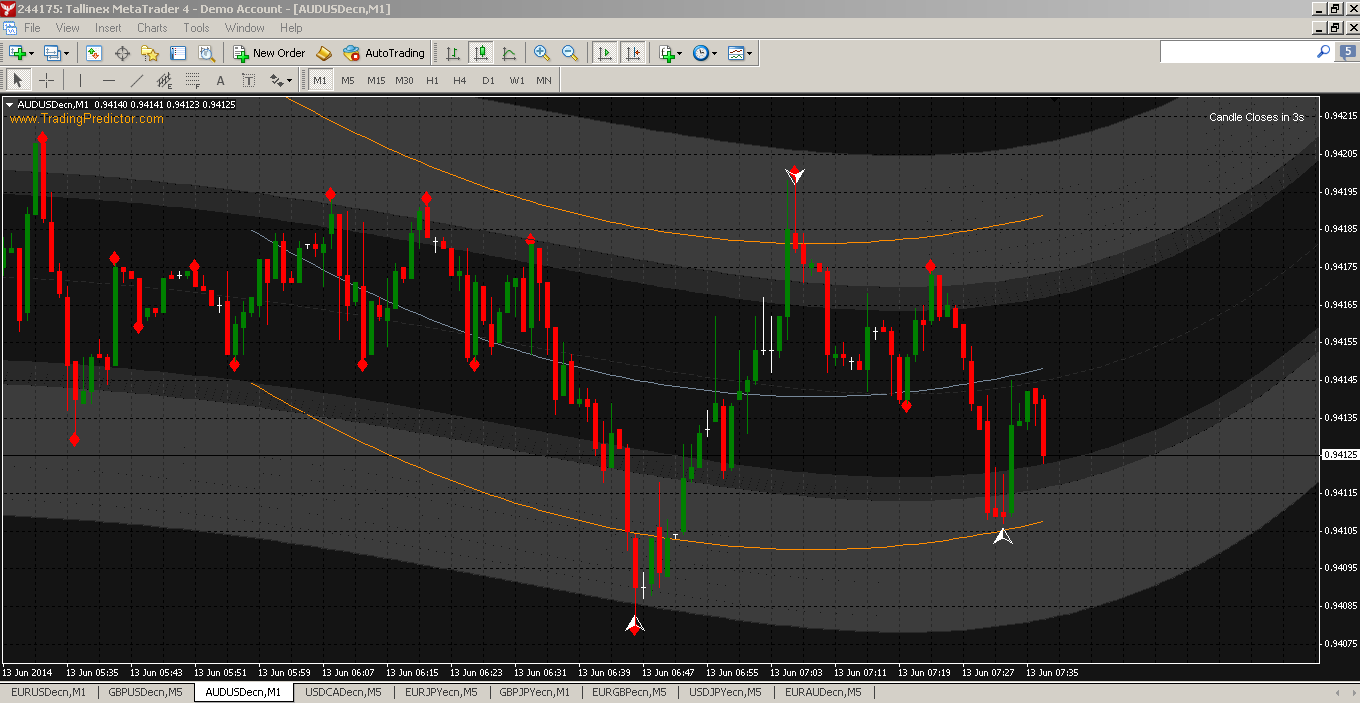Open the Market Watch panel icon
1360x703 pixels.
[94, 53]
